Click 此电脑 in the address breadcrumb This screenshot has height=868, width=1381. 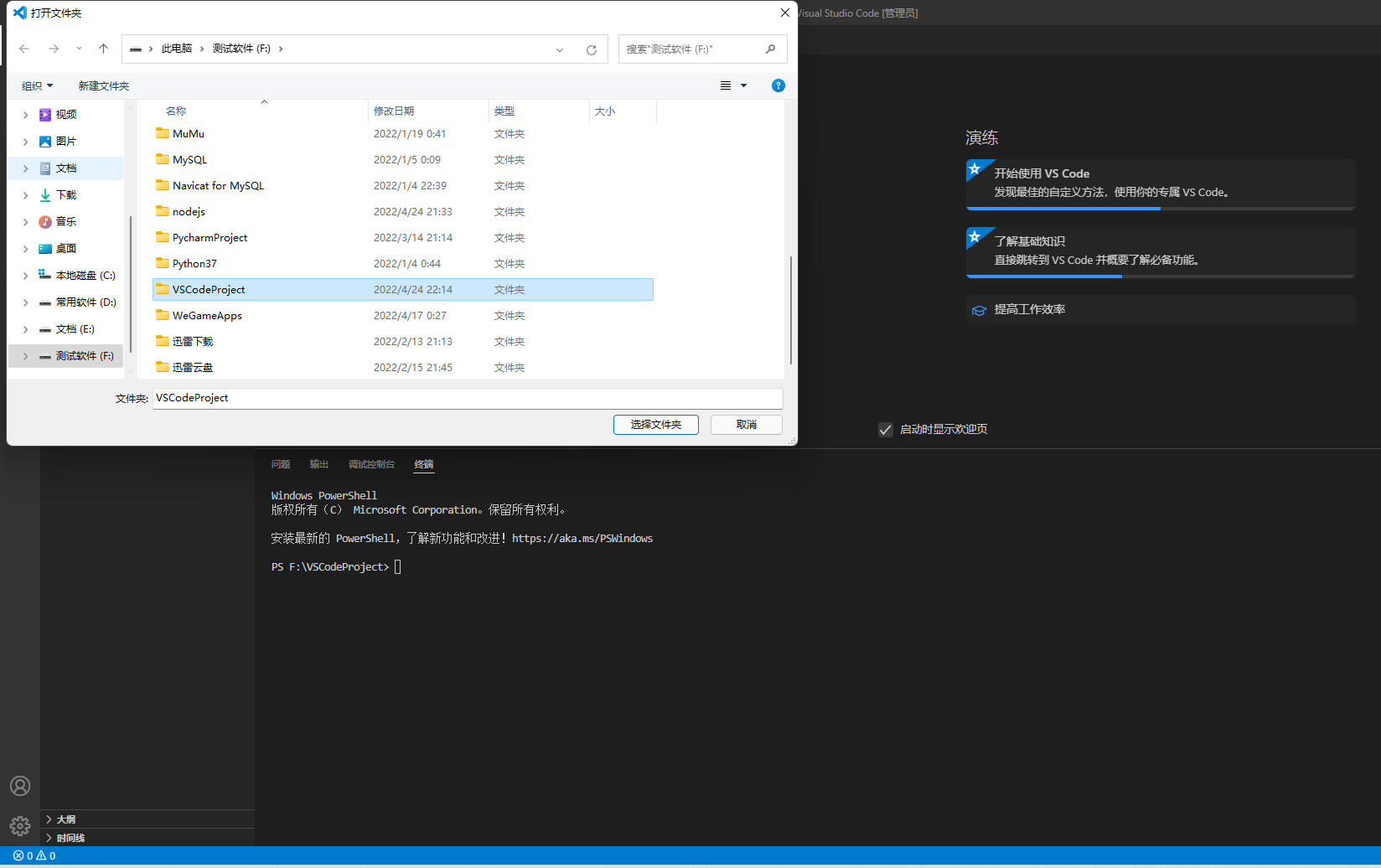[177, 49]
